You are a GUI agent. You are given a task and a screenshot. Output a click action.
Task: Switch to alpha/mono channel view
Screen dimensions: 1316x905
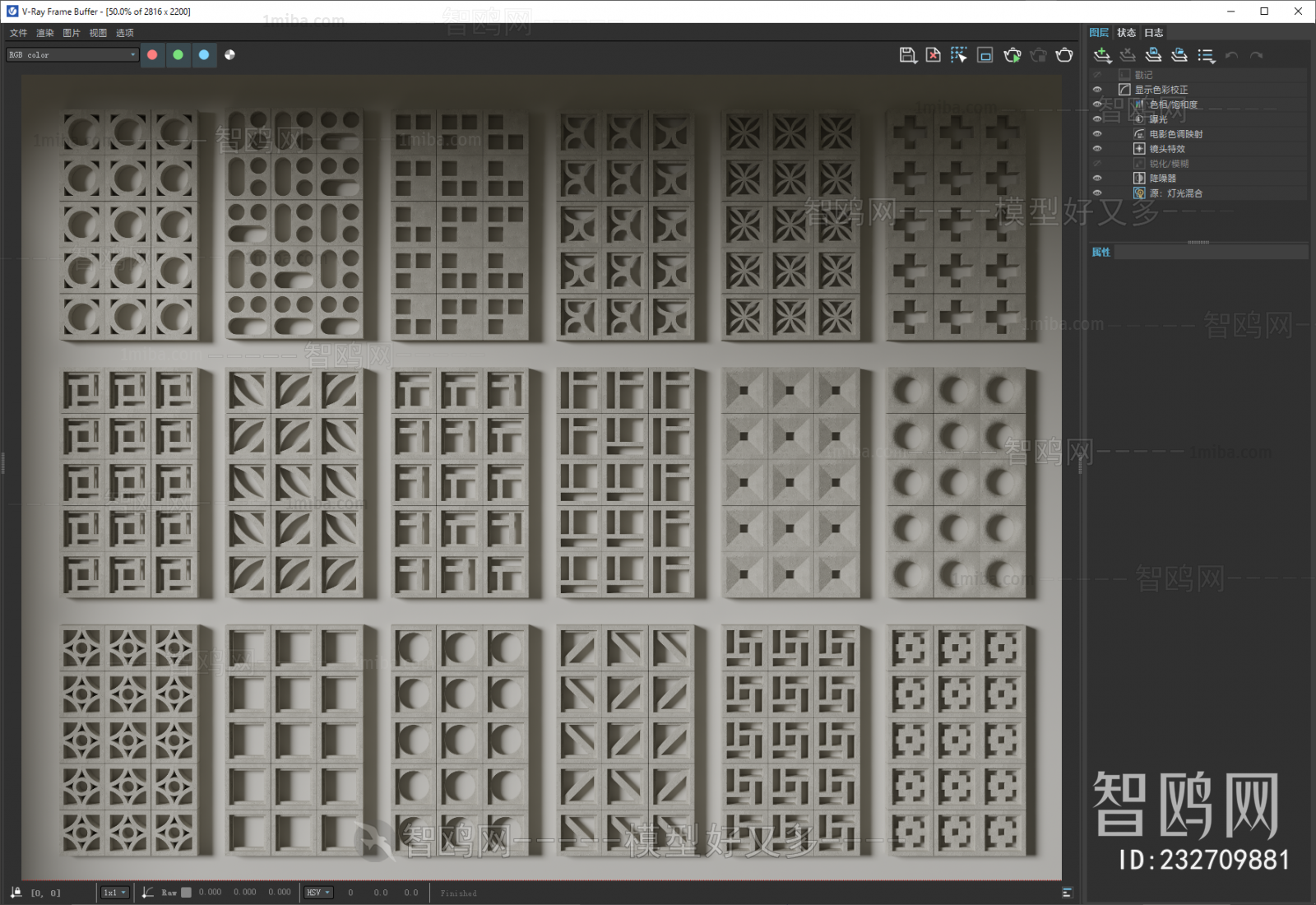pyautogui.click(x=230, y=55)
